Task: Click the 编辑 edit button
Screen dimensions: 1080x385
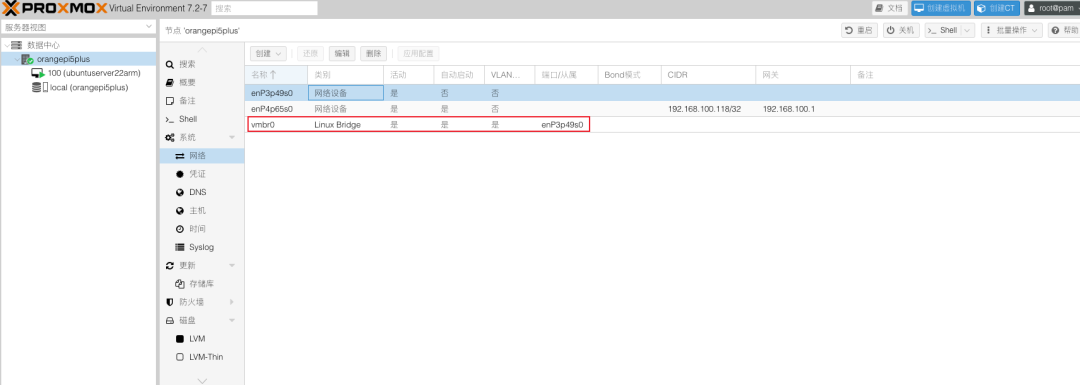Action: [x=342, y=53]
